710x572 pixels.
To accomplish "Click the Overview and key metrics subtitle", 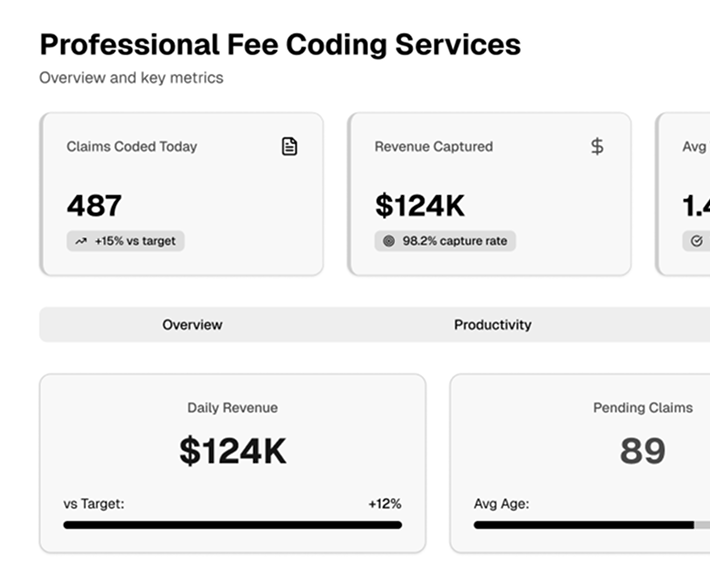I will 131,78.
